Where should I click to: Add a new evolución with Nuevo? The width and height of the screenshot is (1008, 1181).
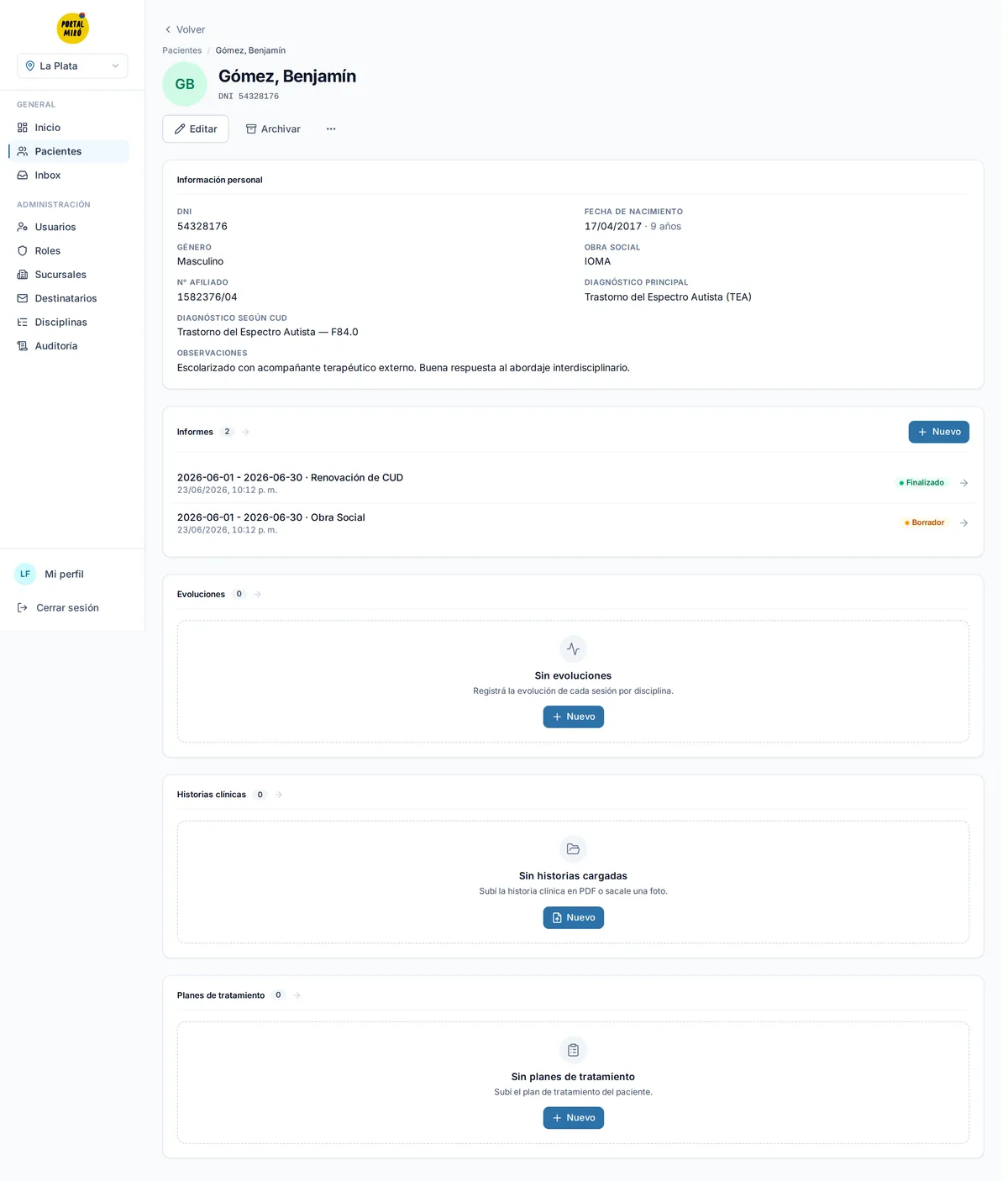click(573, 716)
